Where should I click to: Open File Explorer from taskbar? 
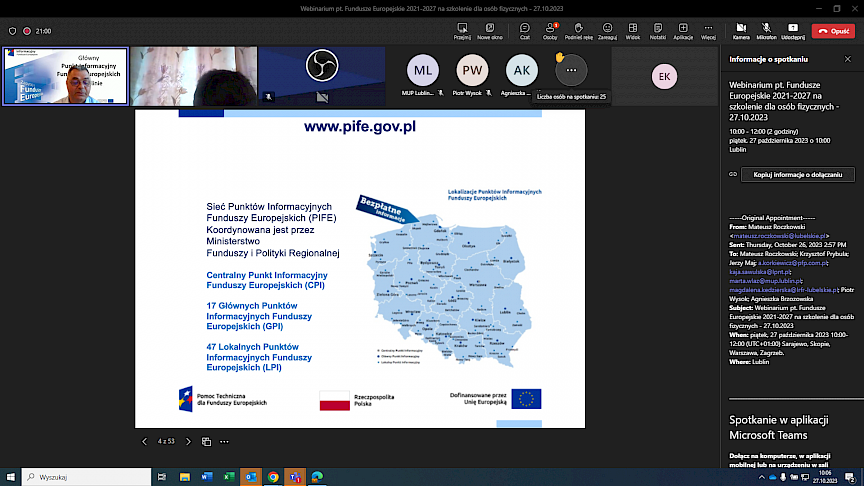click(x=185, y=477)
